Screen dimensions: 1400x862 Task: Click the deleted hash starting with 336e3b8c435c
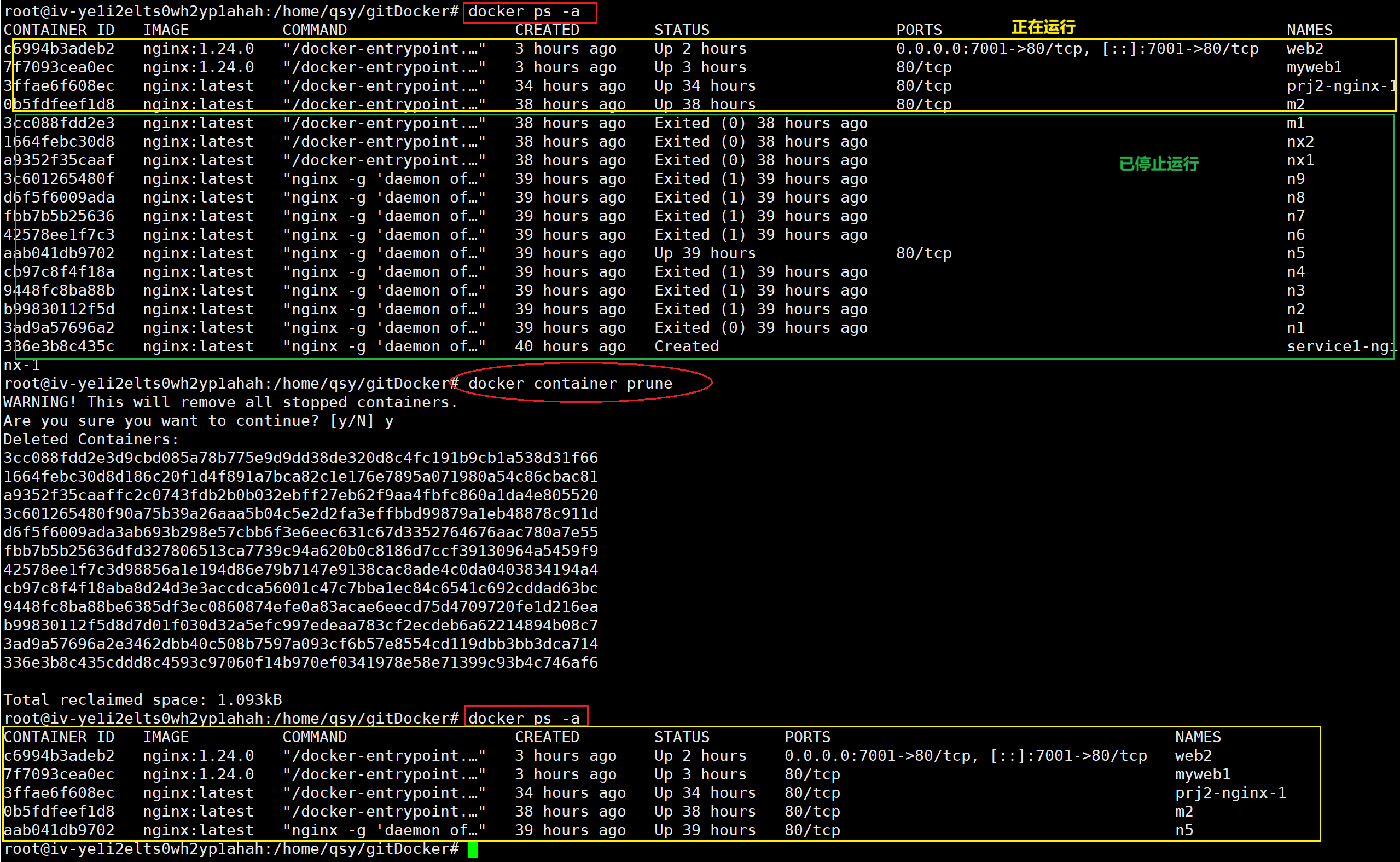pos(300,663)
